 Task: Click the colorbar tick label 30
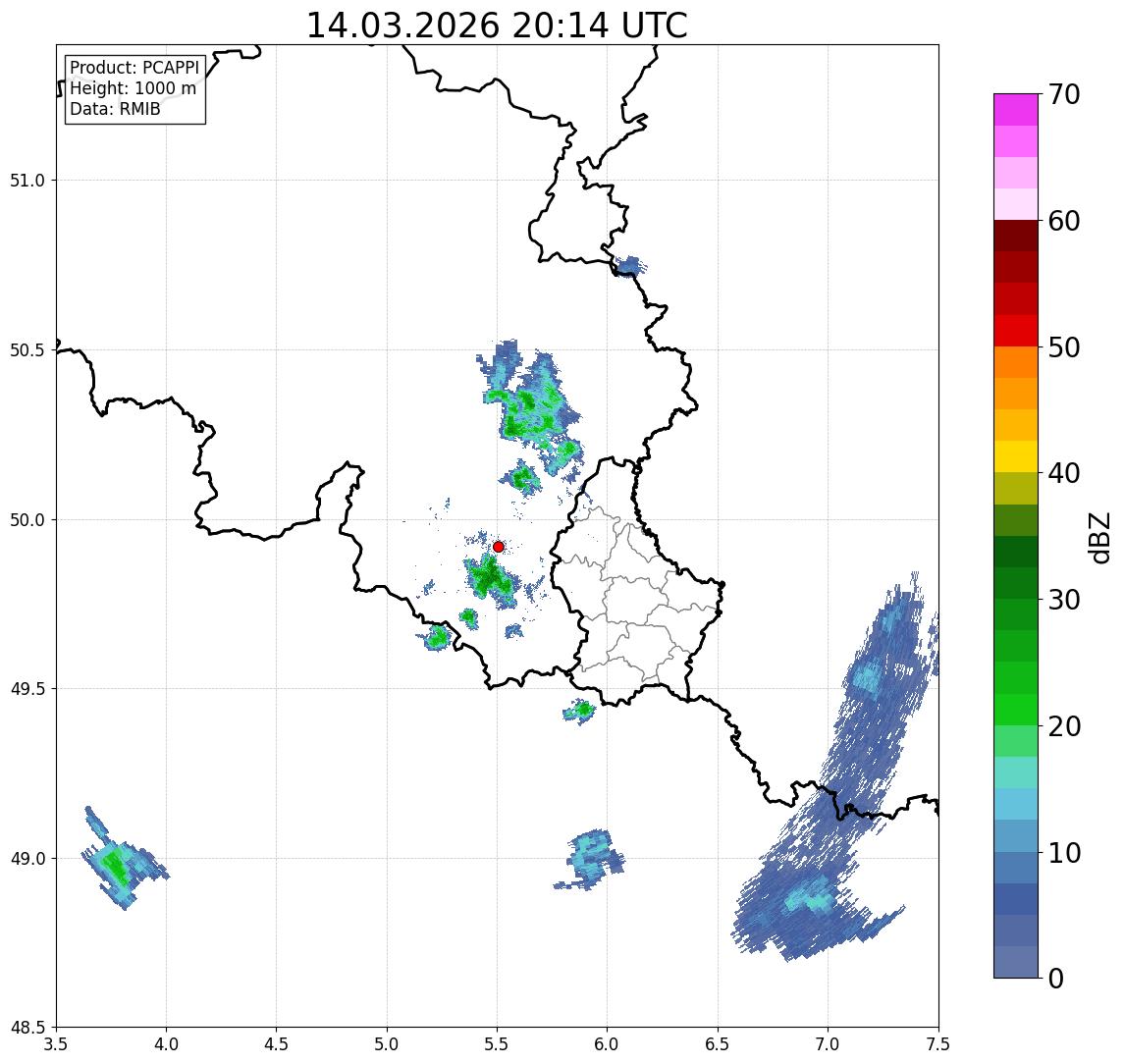pos(1064,600)
